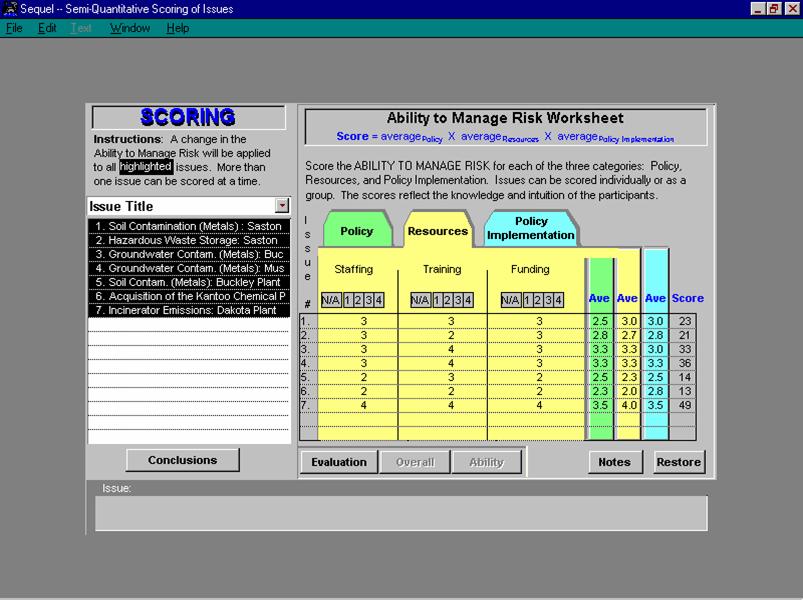Click the Sequel application icon in title bar
803x600 pixels.
10,9
